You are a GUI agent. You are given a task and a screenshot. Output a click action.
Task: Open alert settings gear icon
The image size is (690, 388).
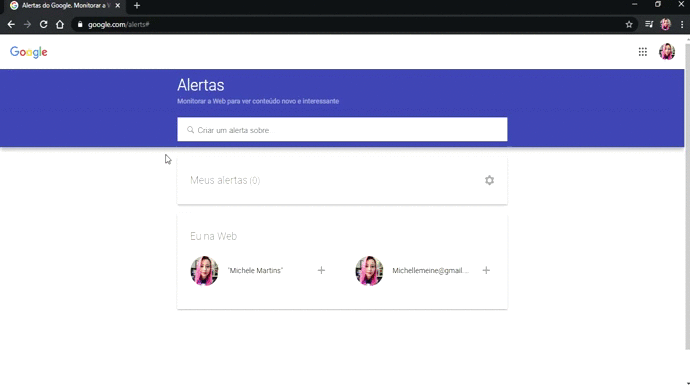(x=489, y=180)
